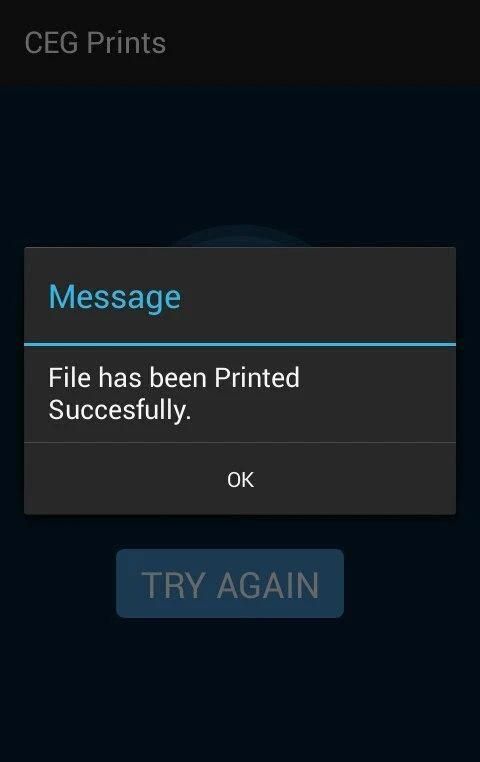Image resolution: width=480 pixels, height=762 pixels.
Task: Tap the thin gray separator above OK
Action: tap(240, 442)
